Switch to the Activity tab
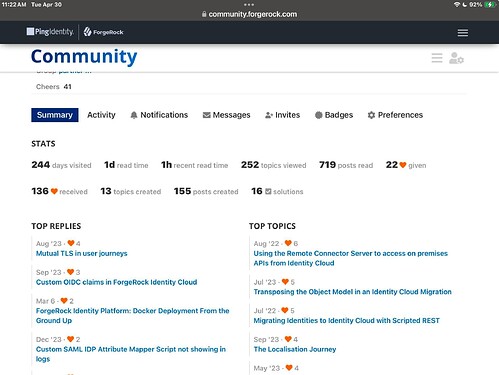 [x=101, y=115]
